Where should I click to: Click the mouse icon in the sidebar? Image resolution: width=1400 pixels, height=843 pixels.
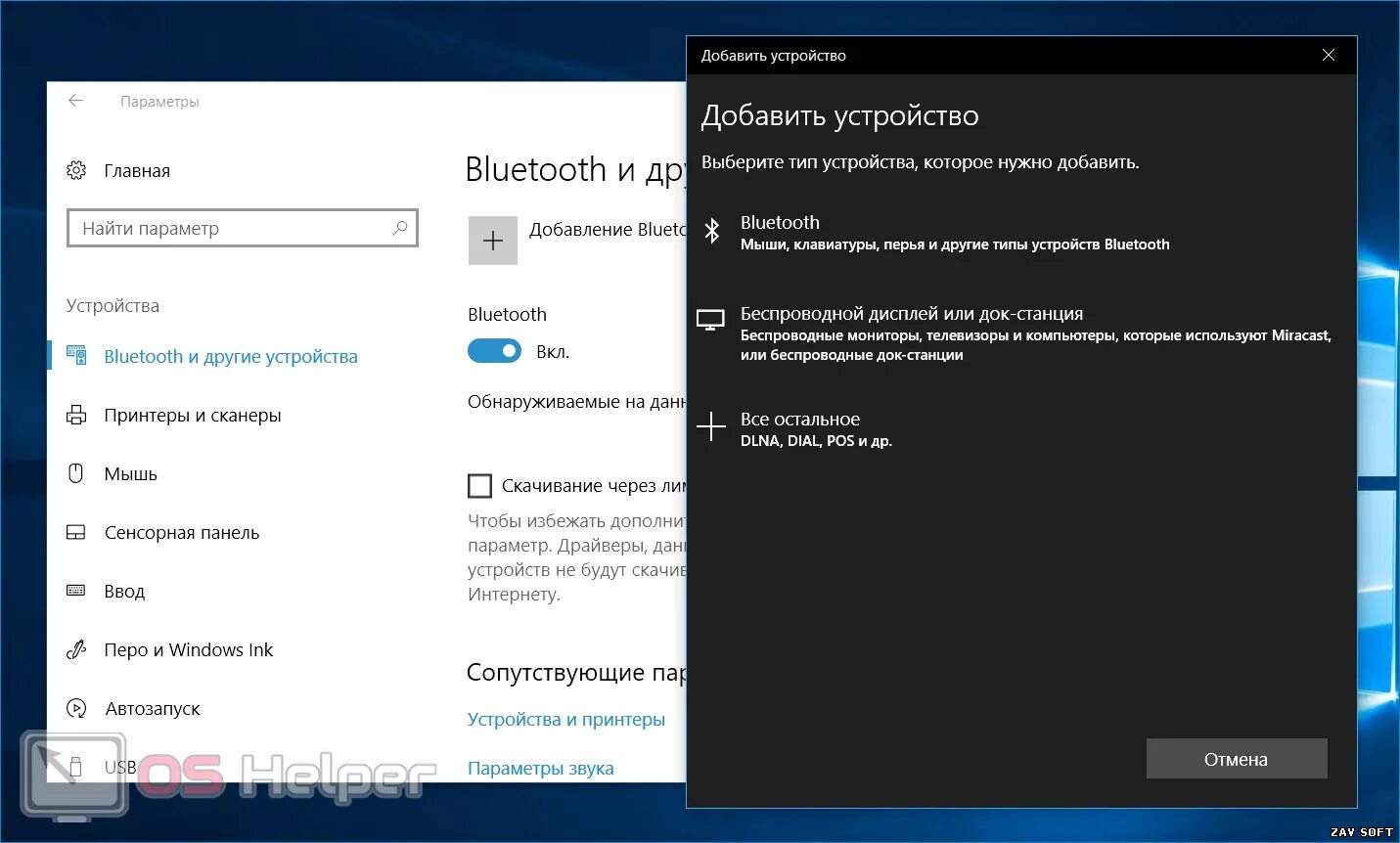pos(76,473)
